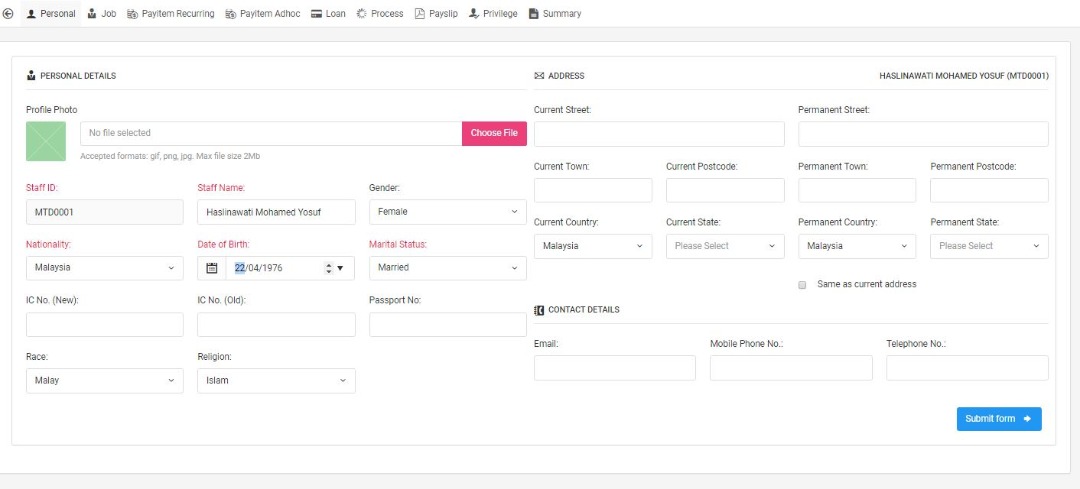Click the Current Postcode field
This screenshot has height=489, width=1080.
click(725, 191)
